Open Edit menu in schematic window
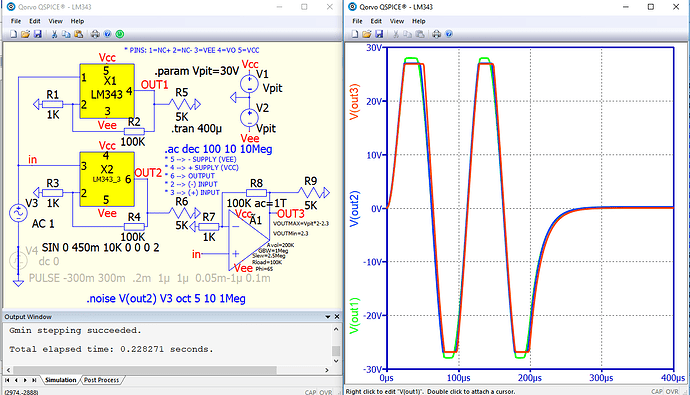Image resolution: width=690 pixels, height=395 pixels. (x=35, y=21)
